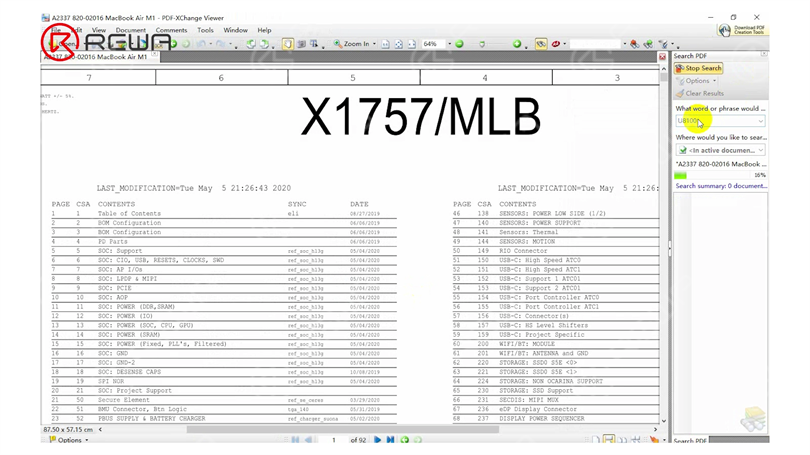Open the Tools menu

(205, 30)
